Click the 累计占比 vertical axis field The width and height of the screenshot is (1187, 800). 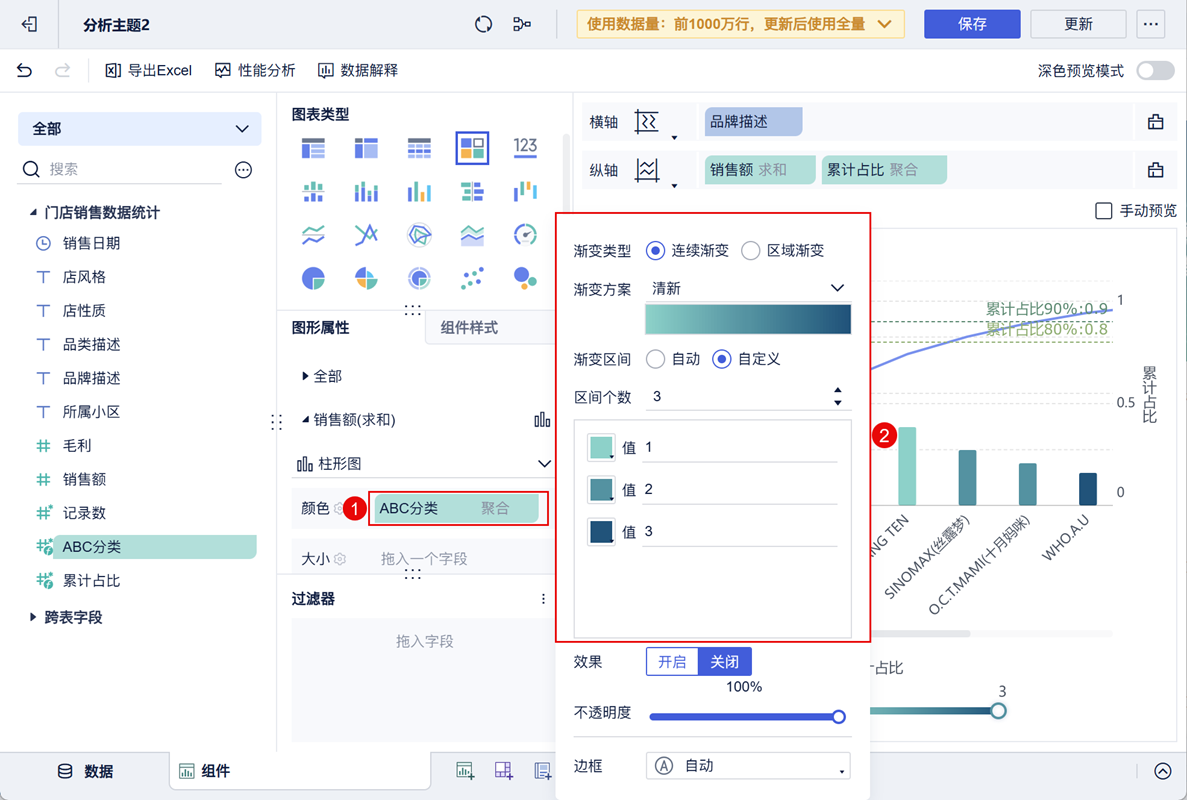pyautogui.click(x=884, y=170)
